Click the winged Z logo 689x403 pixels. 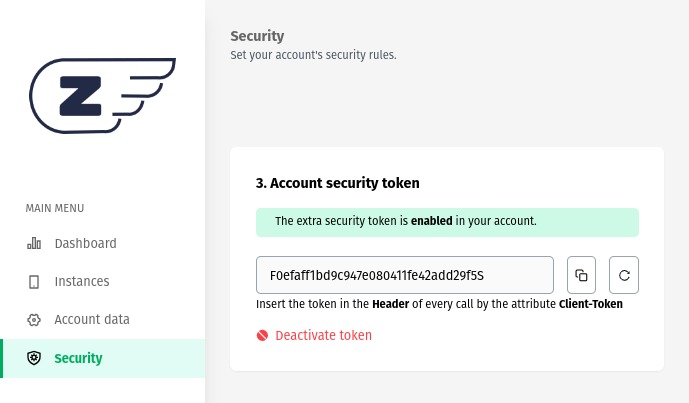coord(102,95)
